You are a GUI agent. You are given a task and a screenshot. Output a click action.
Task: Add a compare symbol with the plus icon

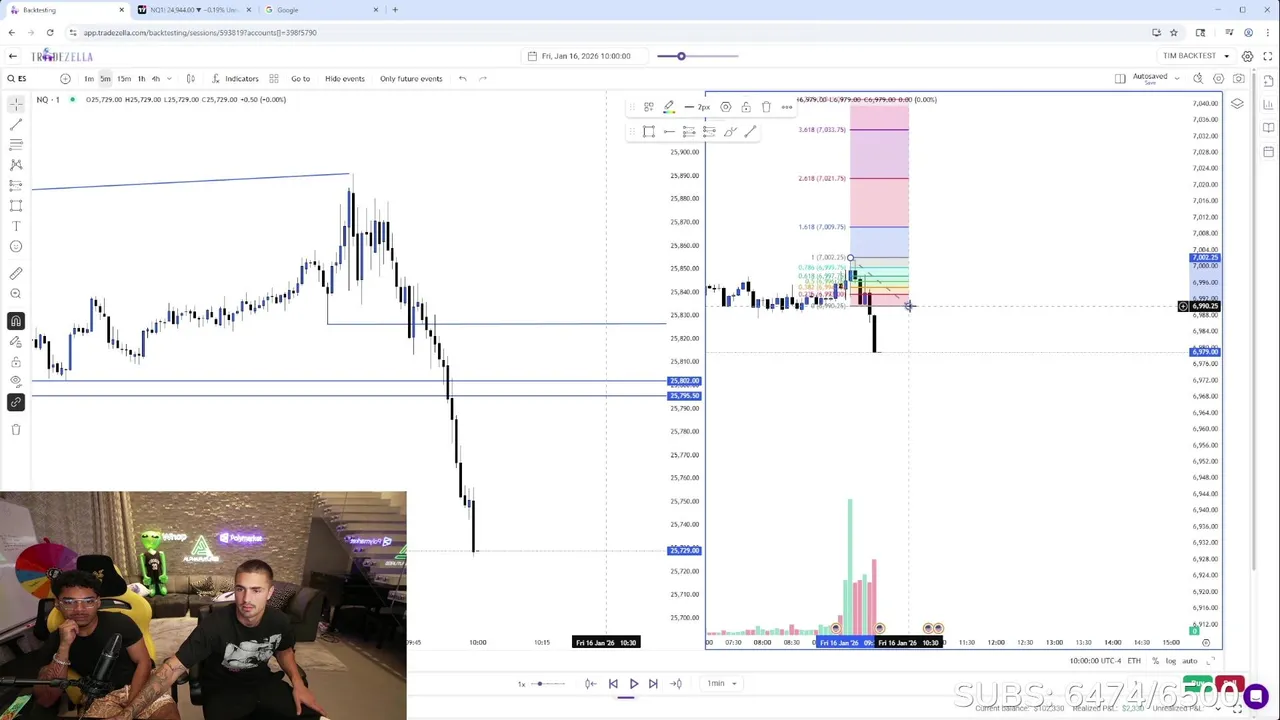(x=65, y=78)
